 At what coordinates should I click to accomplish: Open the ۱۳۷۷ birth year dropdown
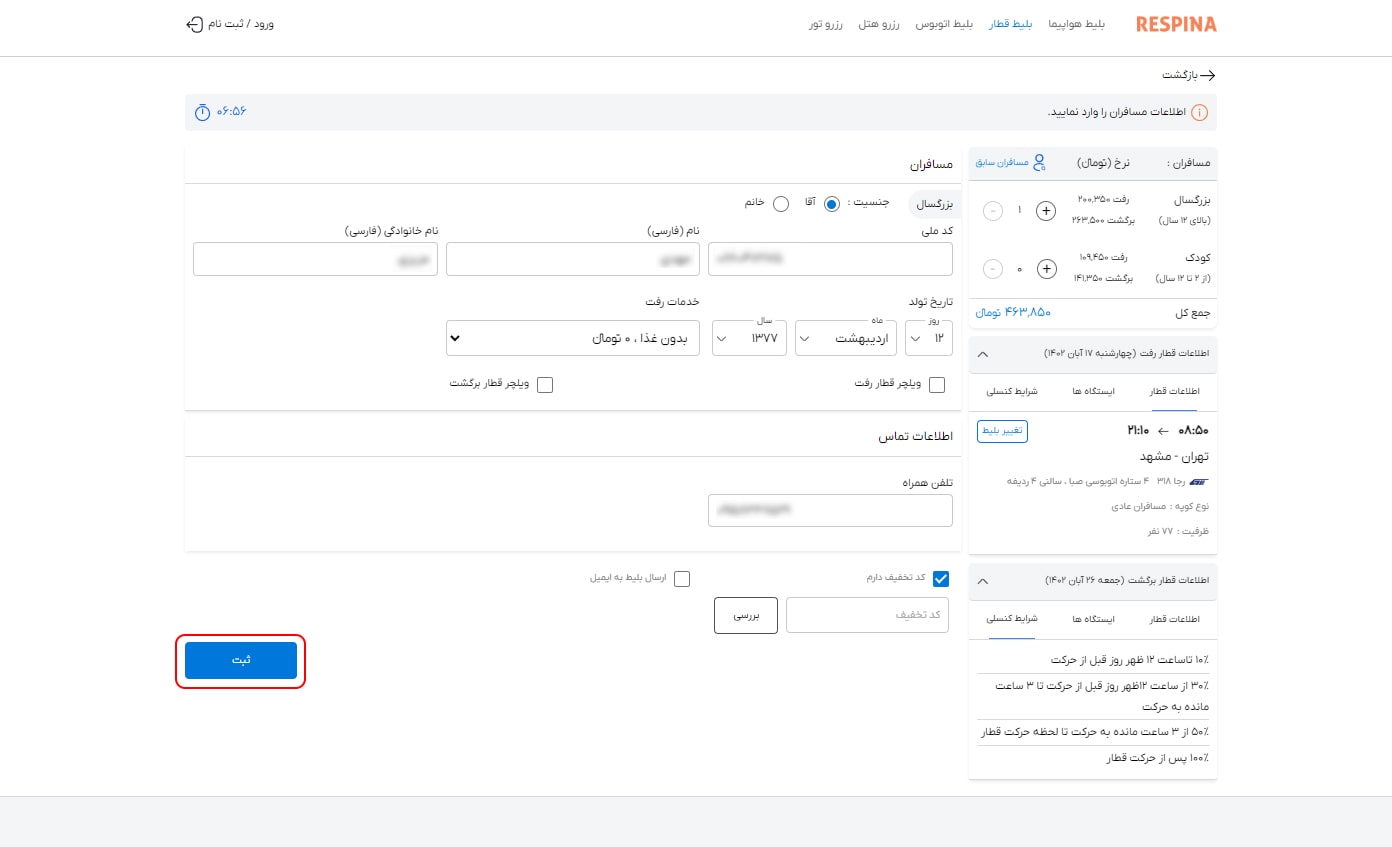click(748, 337)
